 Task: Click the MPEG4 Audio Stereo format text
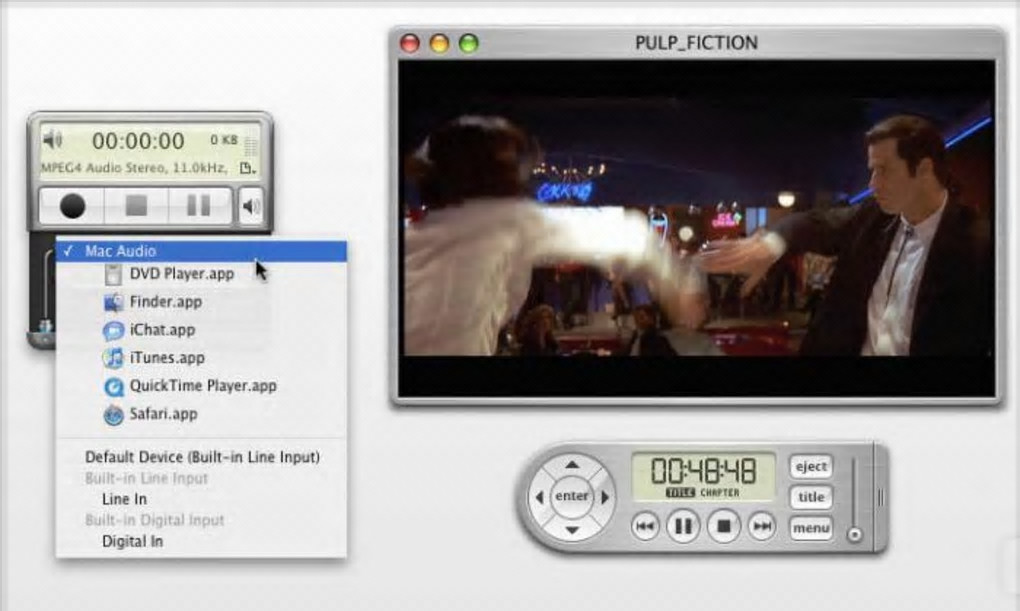[x=134, y=169]
